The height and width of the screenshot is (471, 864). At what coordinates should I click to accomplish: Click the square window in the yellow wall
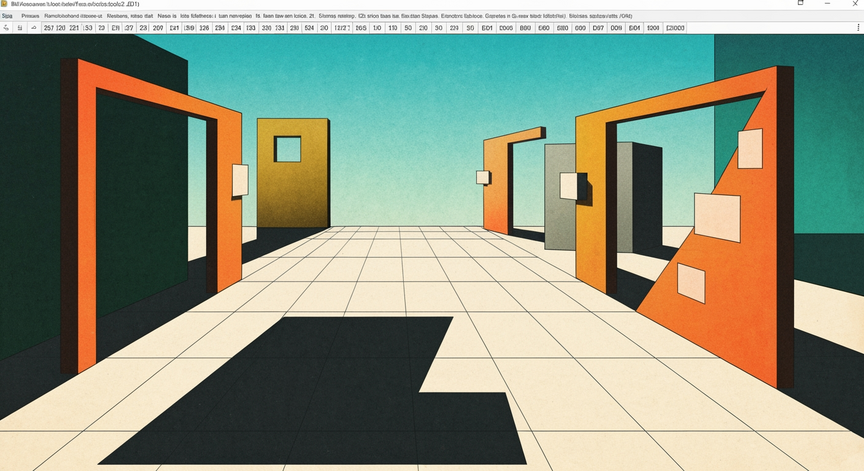click(x=287, y=150)
